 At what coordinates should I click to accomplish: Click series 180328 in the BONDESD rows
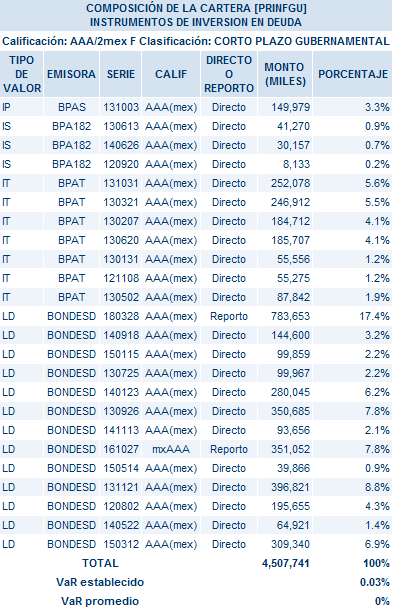(121, 316)
